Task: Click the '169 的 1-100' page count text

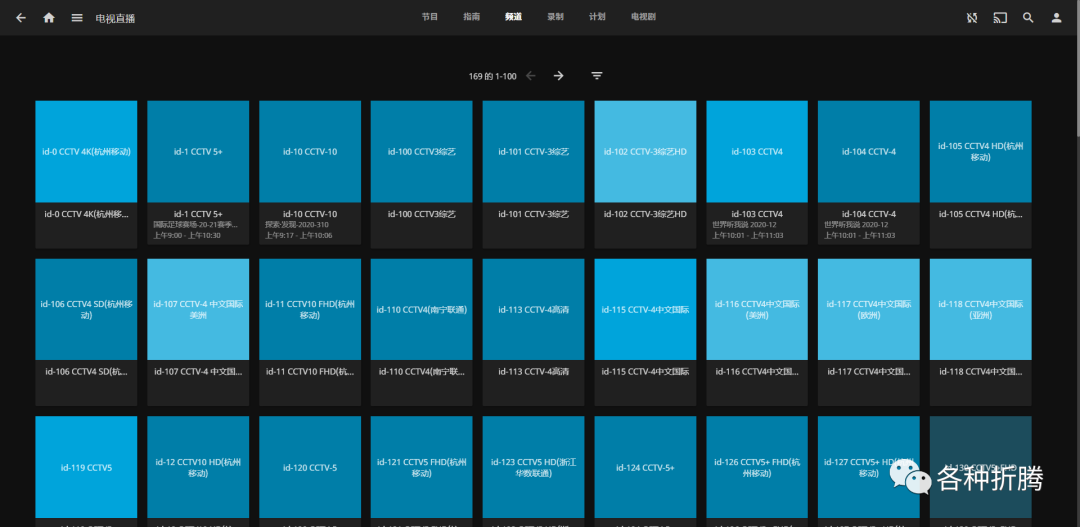Action: click(x=492, y=76)
